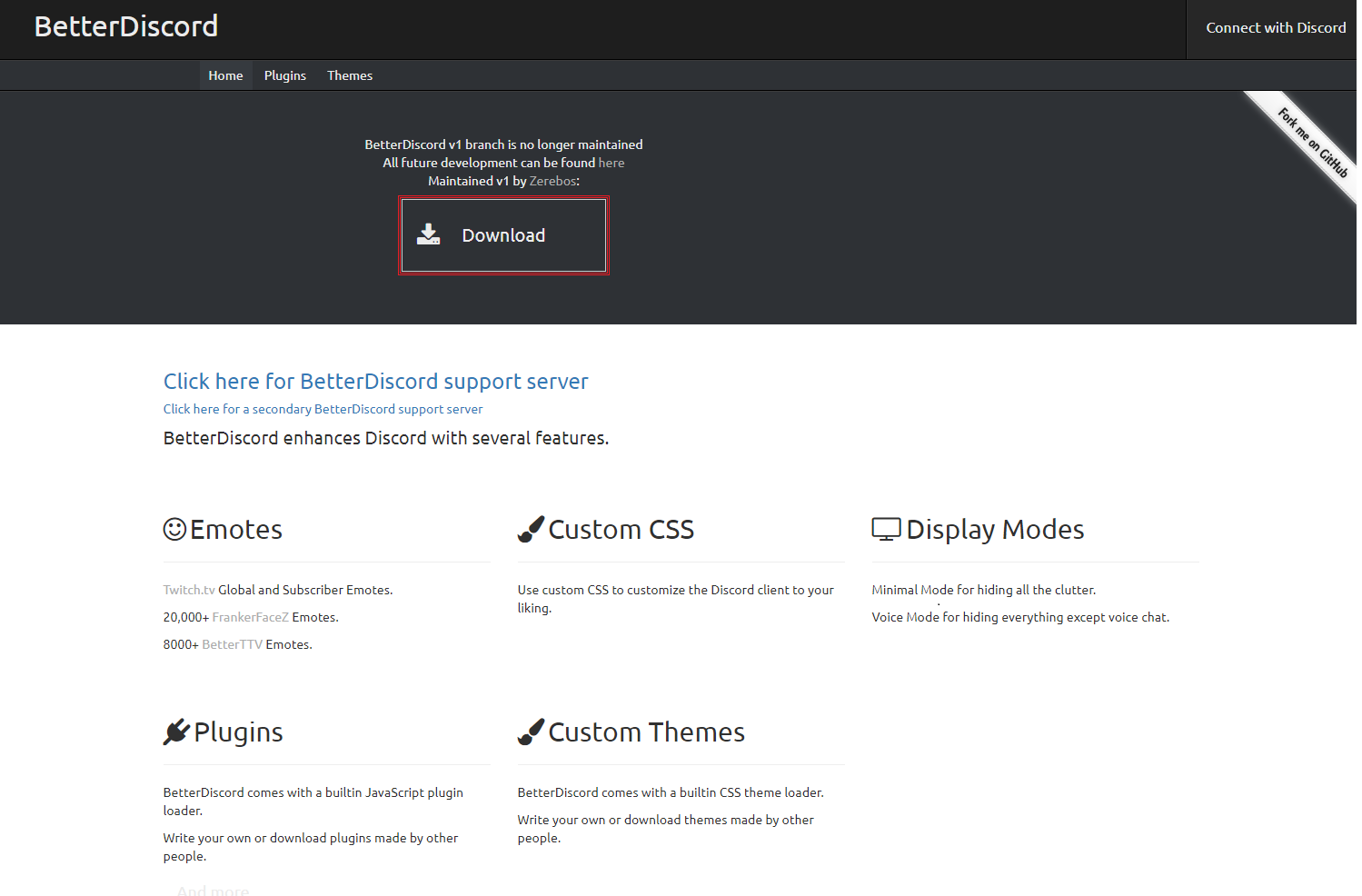This screenshot has width=1362, height=896.
Task: Click the paintbrush icon beside Custom CSS
Action: click(531, 529)
